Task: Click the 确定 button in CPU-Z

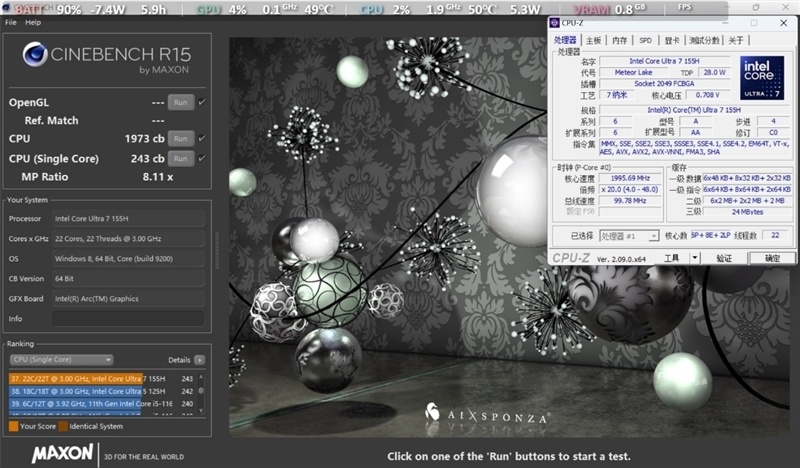Action: point(772,258)
